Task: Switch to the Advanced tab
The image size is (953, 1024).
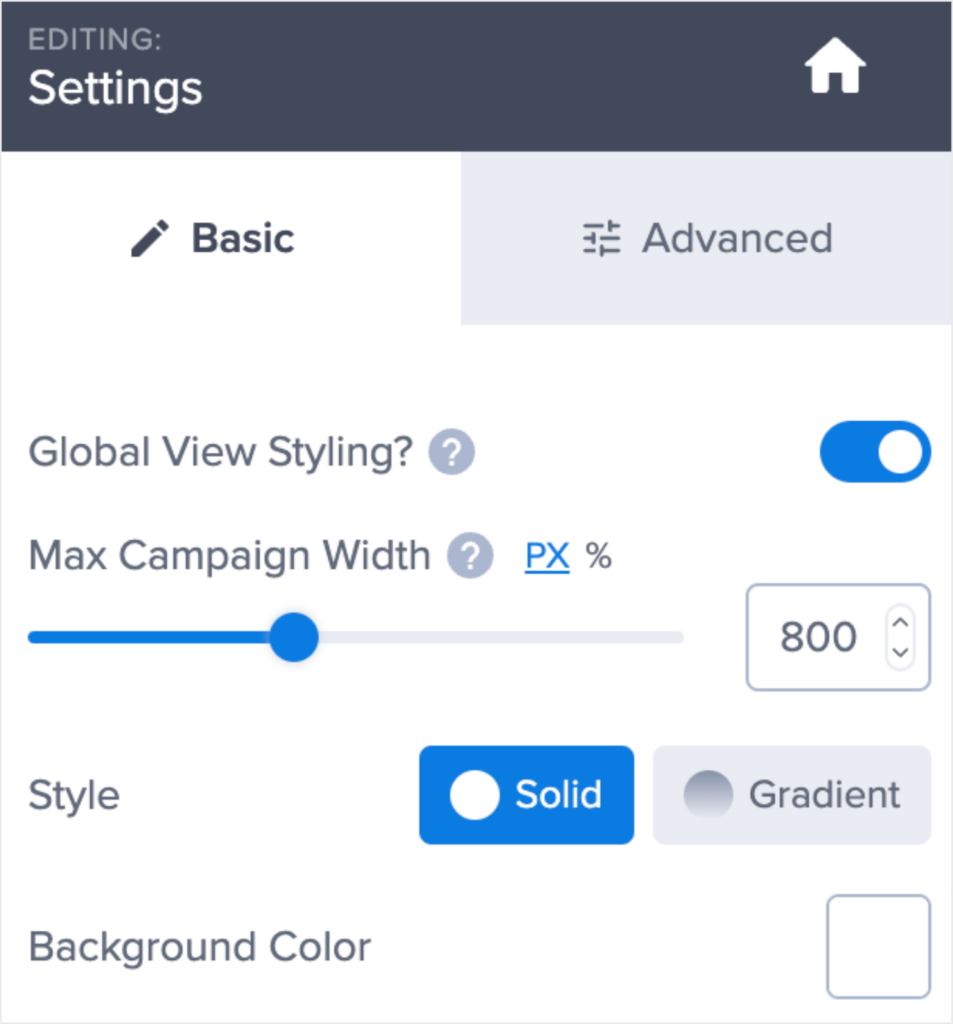Action: (706, 238)
